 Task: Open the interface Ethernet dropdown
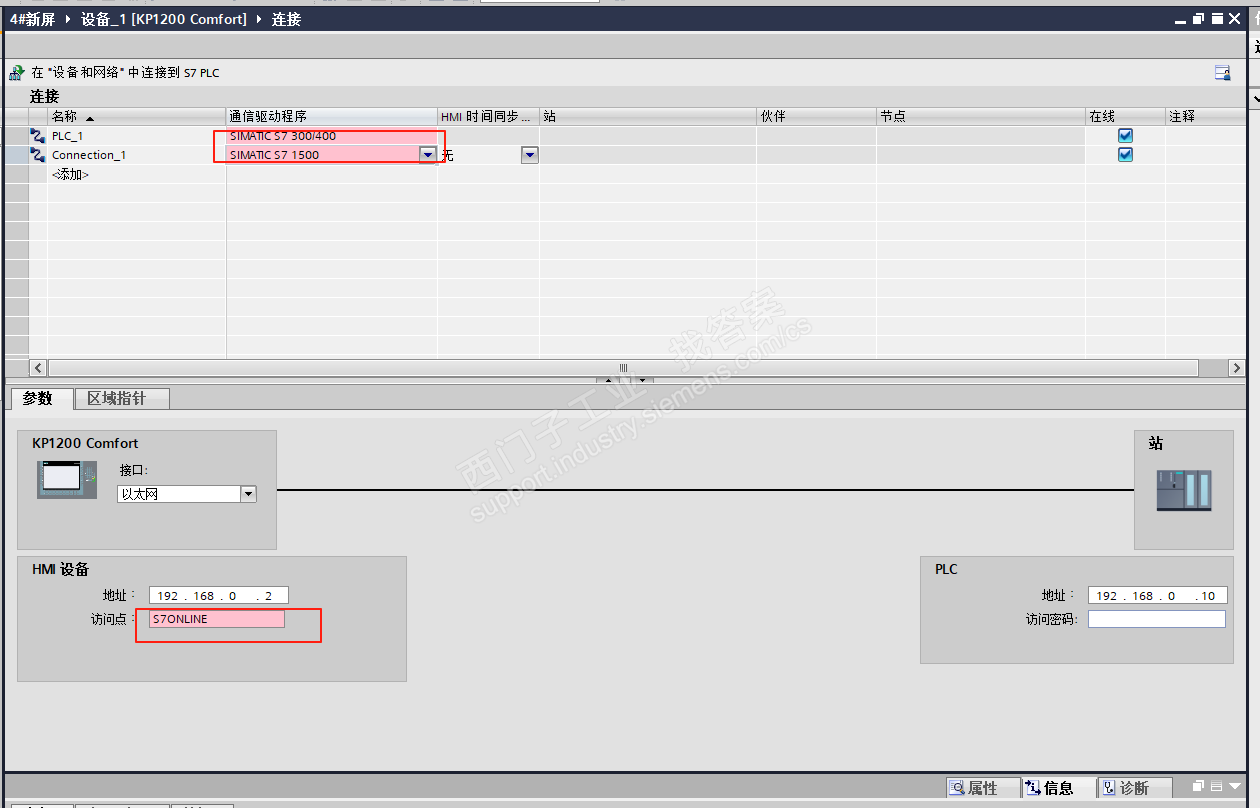pos(248,494)
